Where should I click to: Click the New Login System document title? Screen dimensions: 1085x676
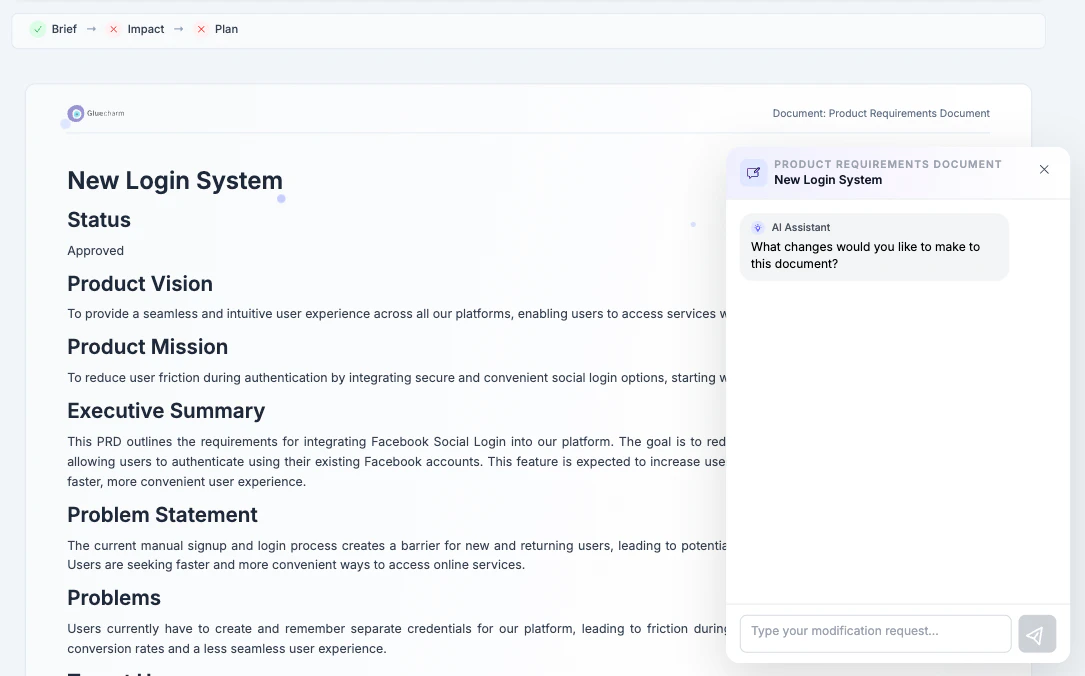175,181
